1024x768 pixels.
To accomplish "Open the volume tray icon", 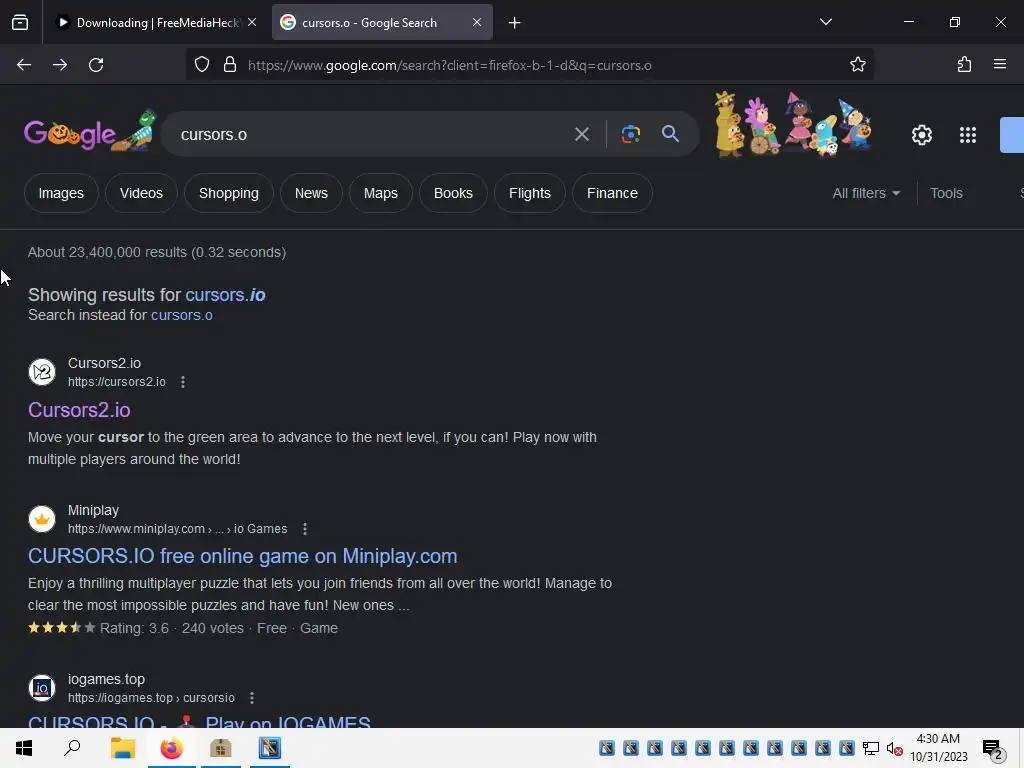I will click(894, 749).
